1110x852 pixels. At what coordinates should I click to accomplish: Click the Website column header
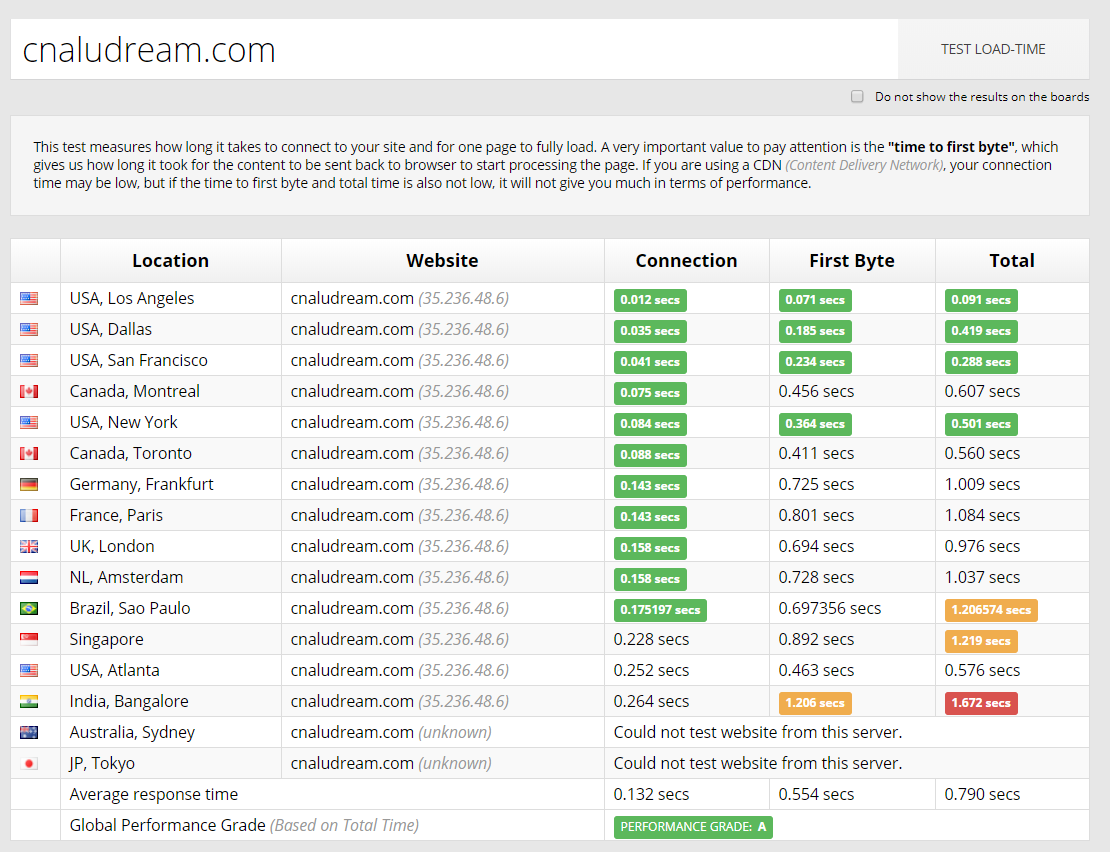[x=442, y=260]
